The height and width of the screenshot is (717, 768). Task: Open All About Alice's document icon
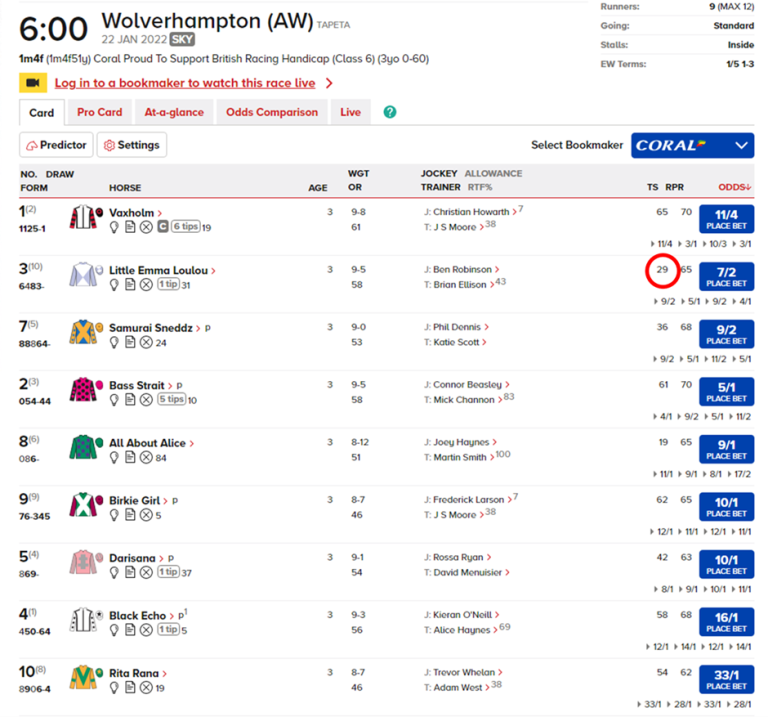[130, 457]
